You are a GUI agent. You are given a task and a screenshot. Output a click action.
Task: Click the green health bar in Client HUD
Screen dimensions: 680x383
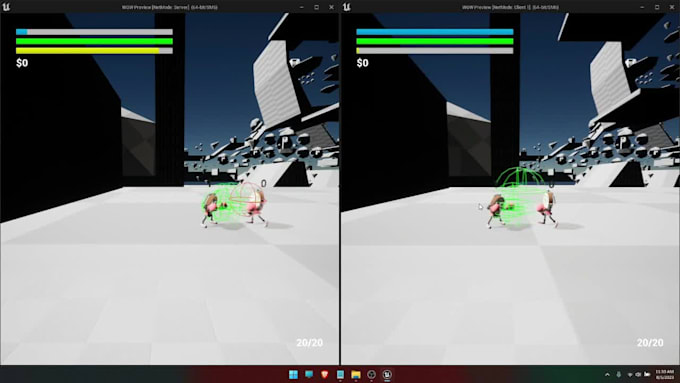click(x=435, y=41)
